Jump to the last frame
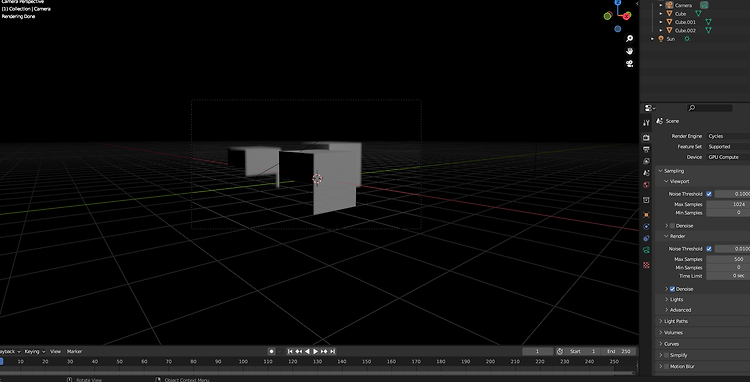Image resolution: width=750 pixels, height=382 pixels. [333, 351]
